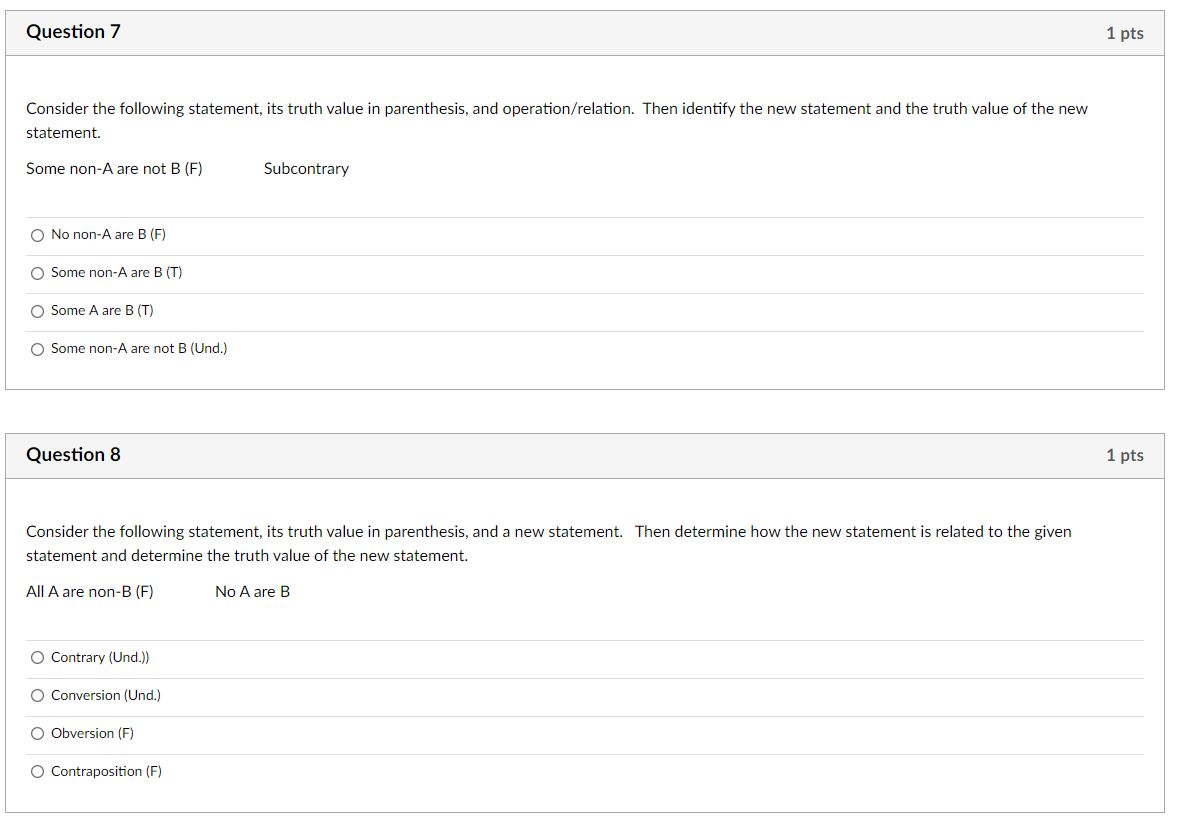The height and width of the screenshot is (826, 1177).
Task: Click the 'Contrary (Und.))' answer label text
Action: pos(100,658)
